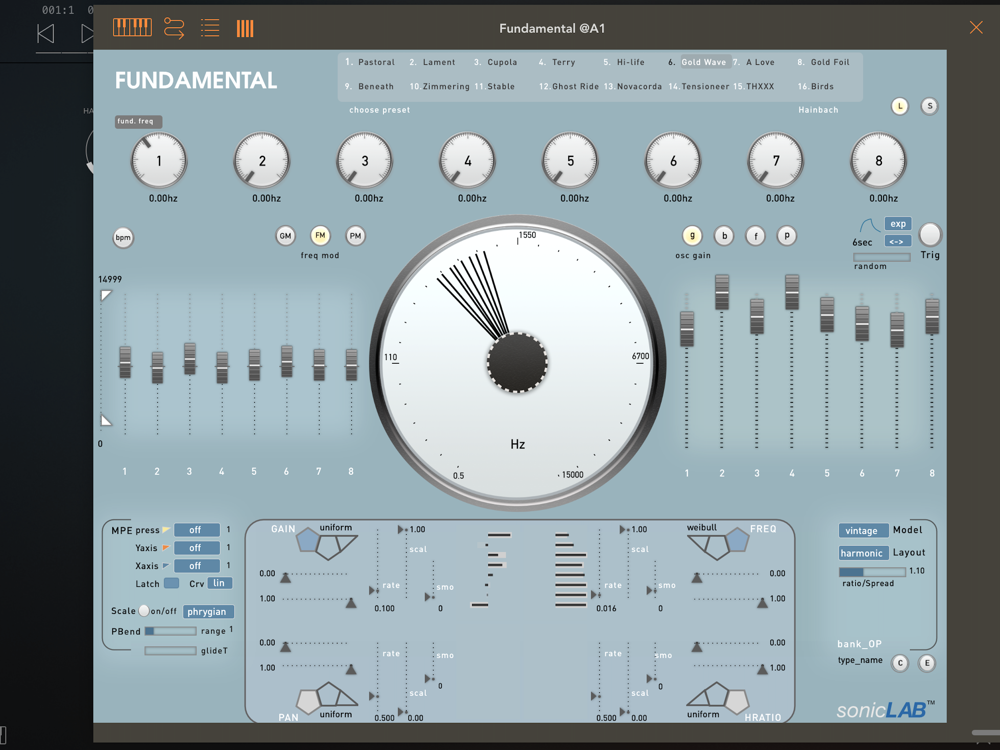1000x750 pixels.
Task: Click the round C button by type_name
Action: point(900,663)
